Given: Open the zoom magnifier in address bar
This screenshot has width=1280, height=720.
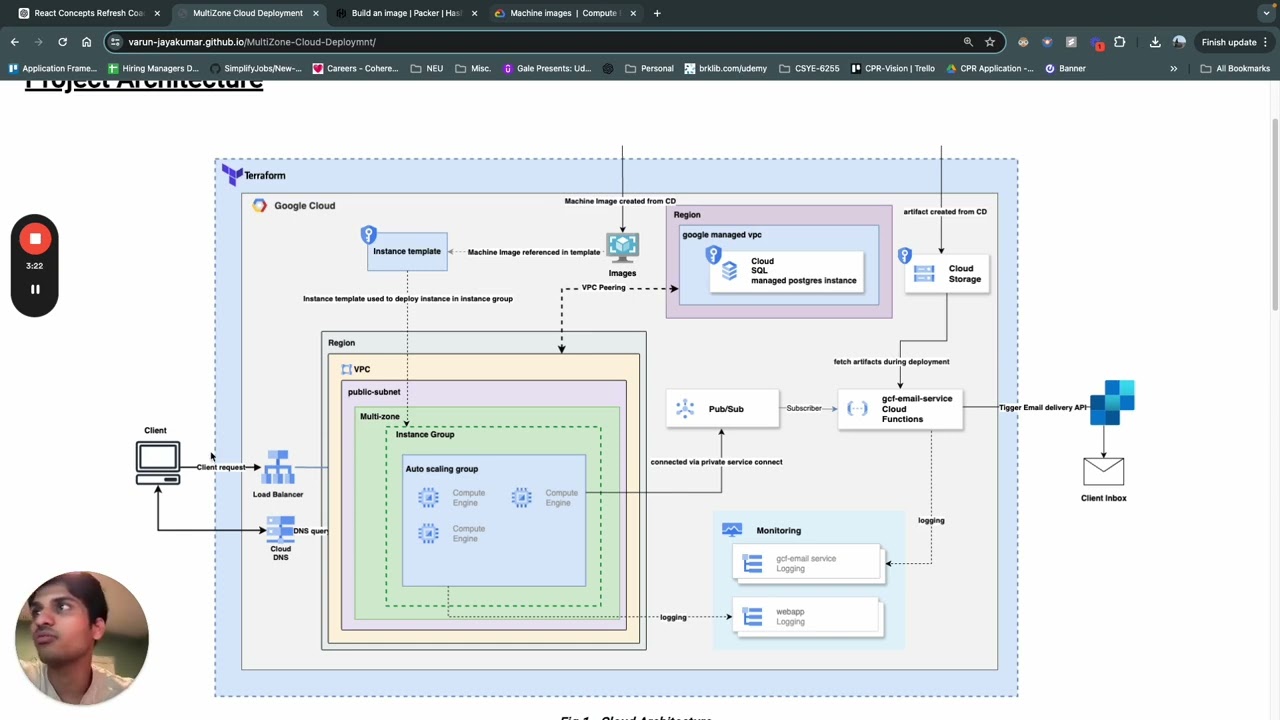Looking at the screenshot, I should pos(968,42).
